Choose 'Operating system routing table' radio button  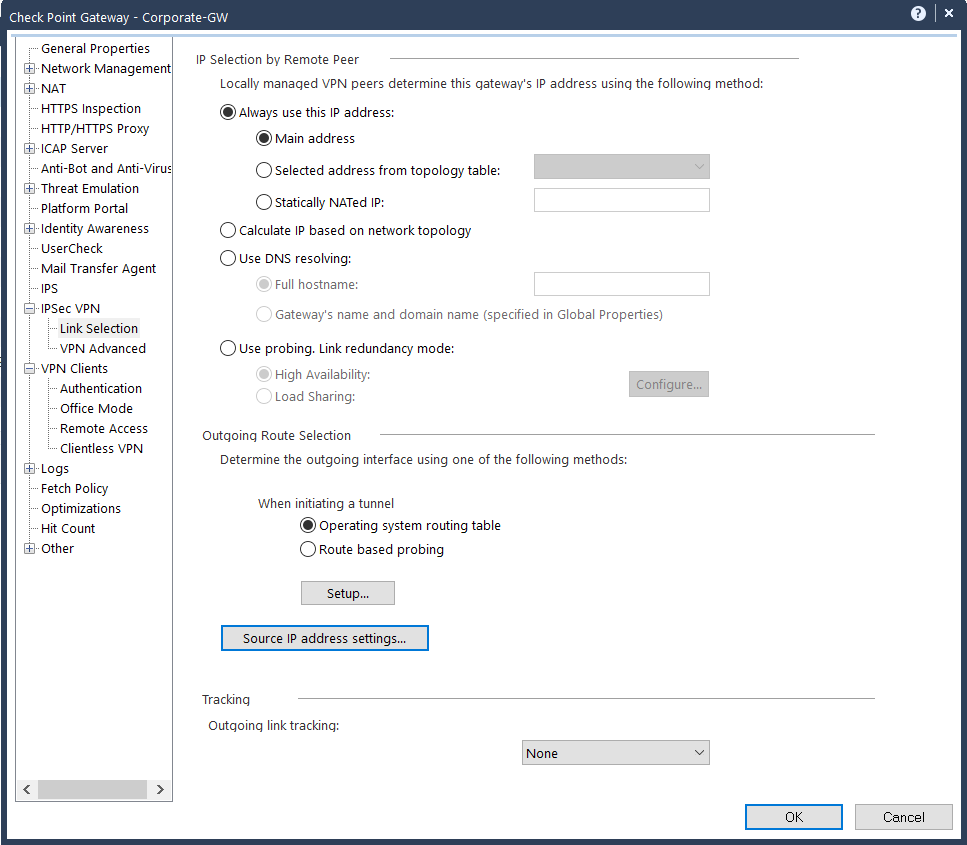coord(308,526)
